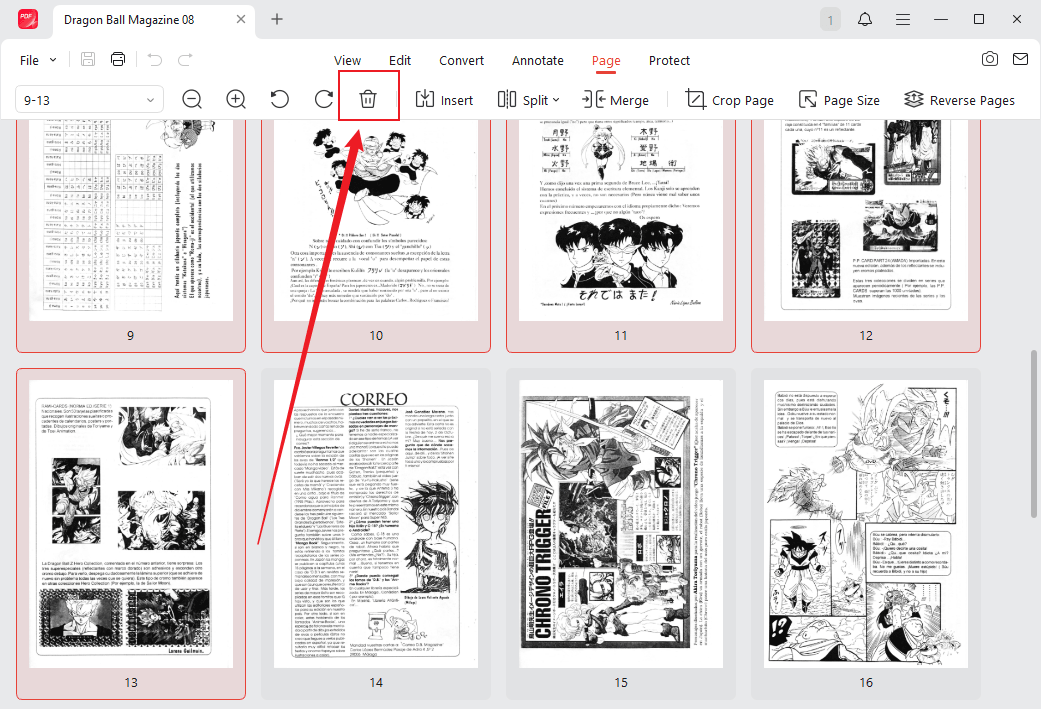Open the hamburger menu icon

(903, 19)
